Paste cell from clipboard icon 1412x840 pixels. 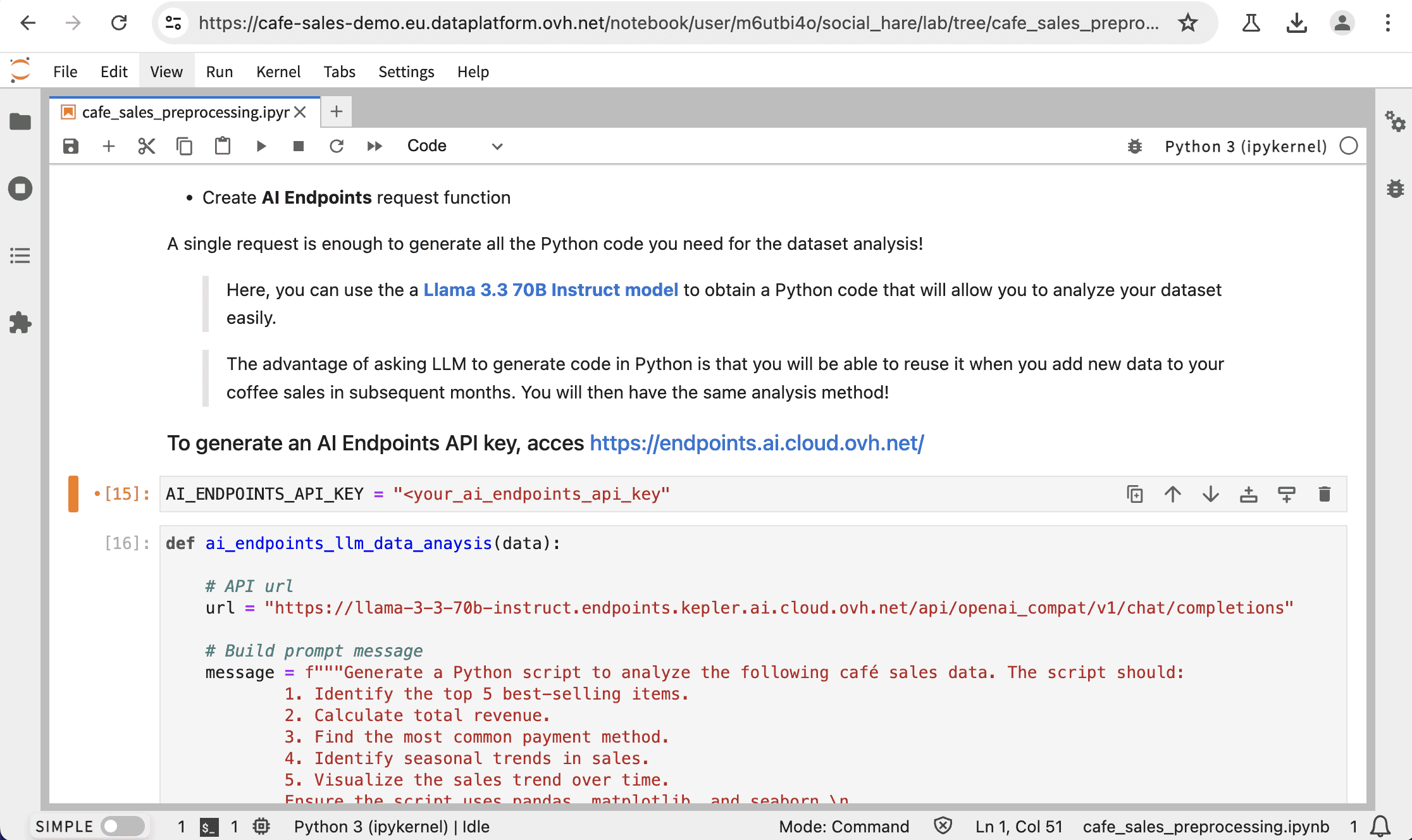223,146
